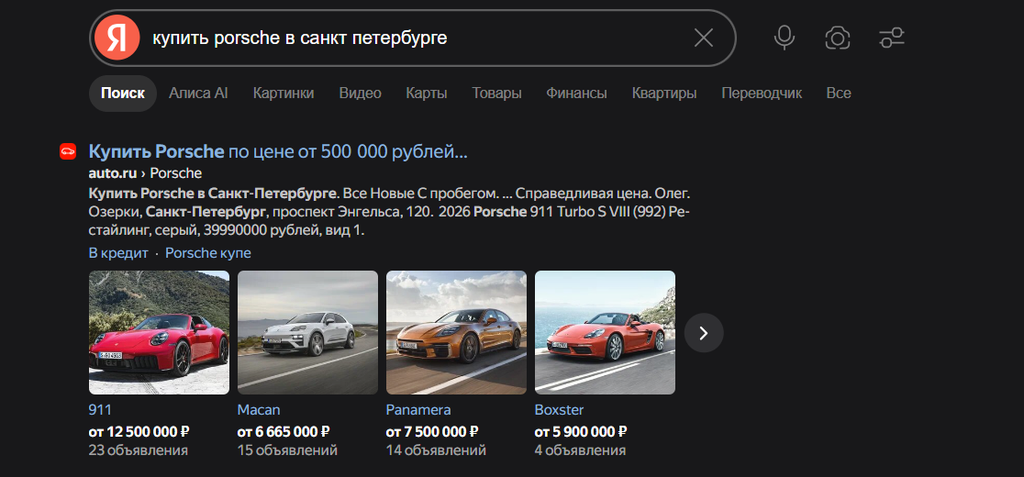Viewport: 1024px width, 477px height.
Task: Go to the Карты tab
Action: [426, 93]
